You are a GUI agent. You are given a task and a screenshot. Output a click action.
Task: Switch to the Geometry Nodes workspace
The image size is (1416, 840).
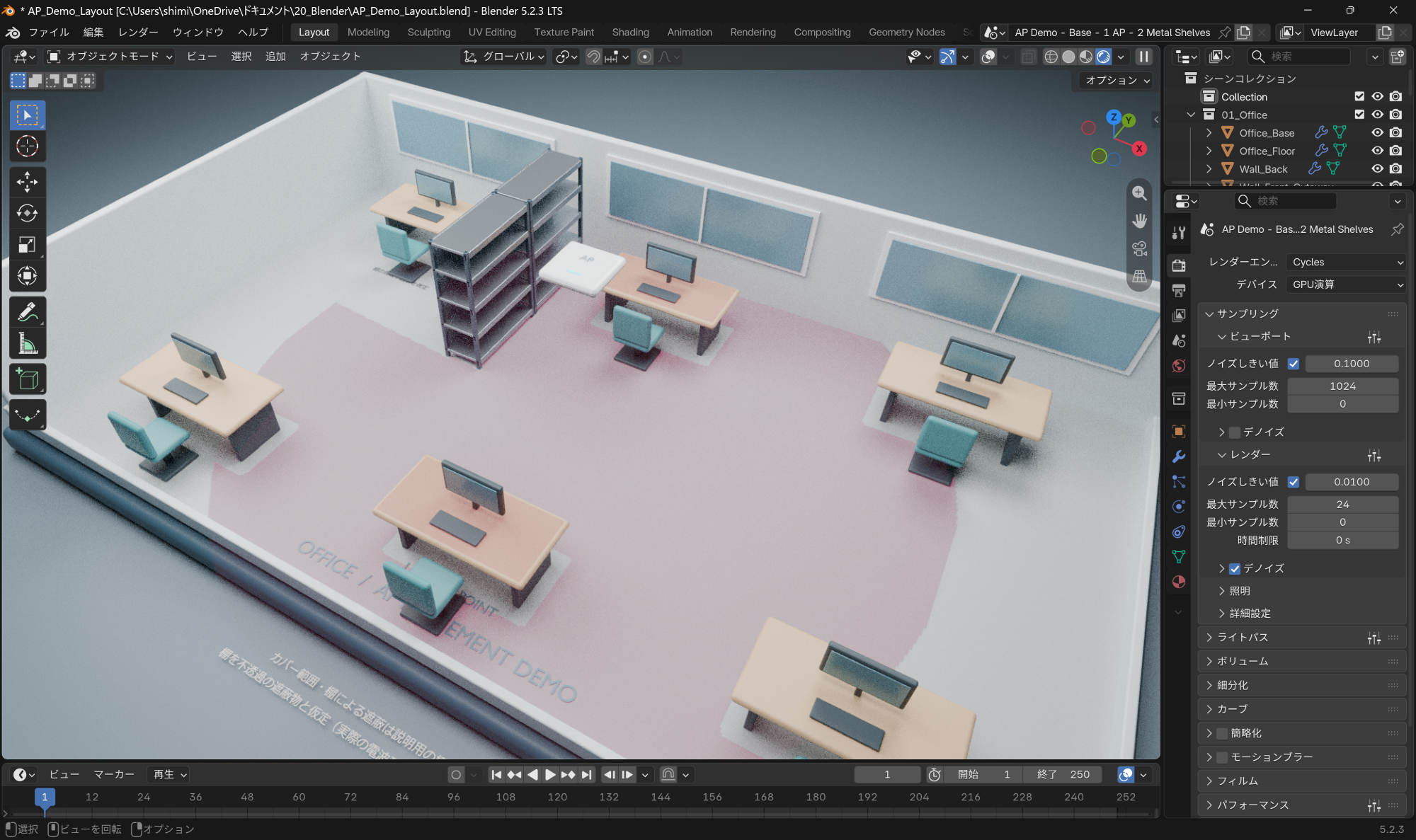click(x=907, y=32)
